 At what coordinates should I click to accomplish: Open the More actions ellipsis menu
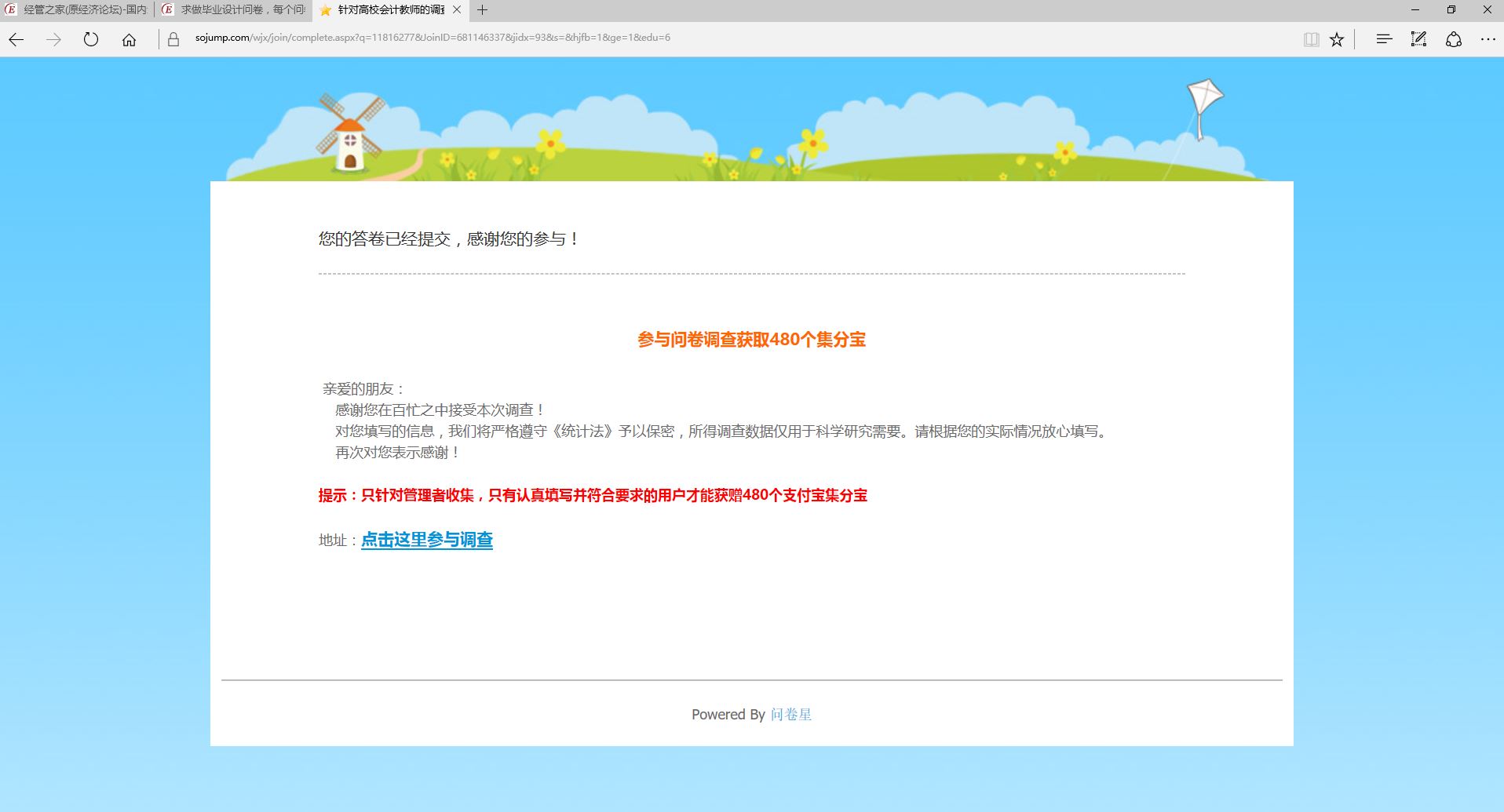tap(1488, 39)
